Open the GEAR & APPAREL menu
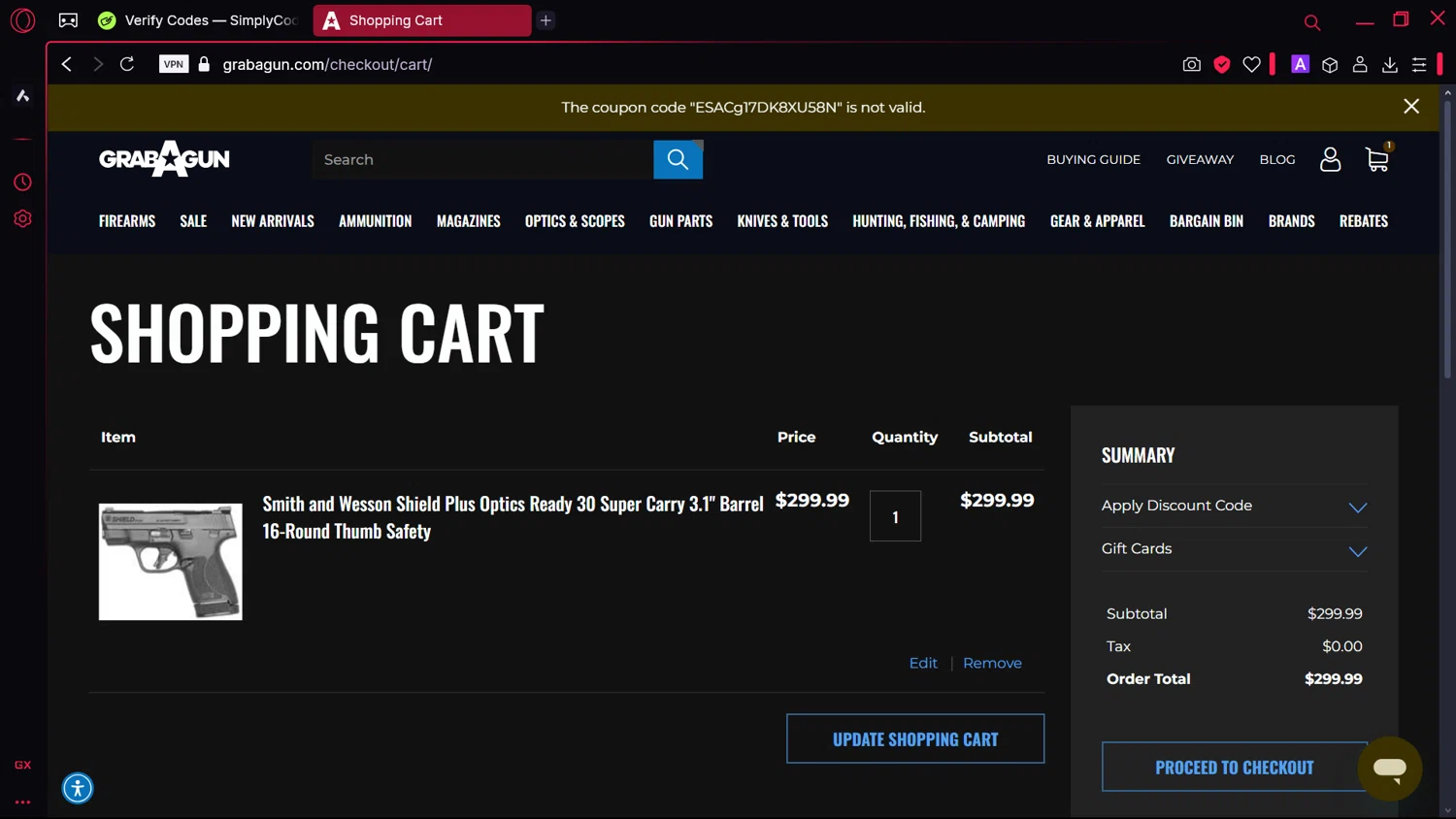 (1098, 221)
